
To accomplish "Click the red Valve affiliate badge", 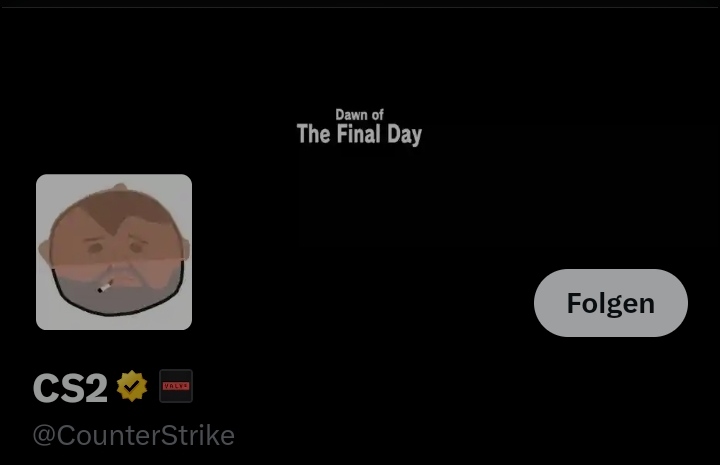I will pos(176,386).
